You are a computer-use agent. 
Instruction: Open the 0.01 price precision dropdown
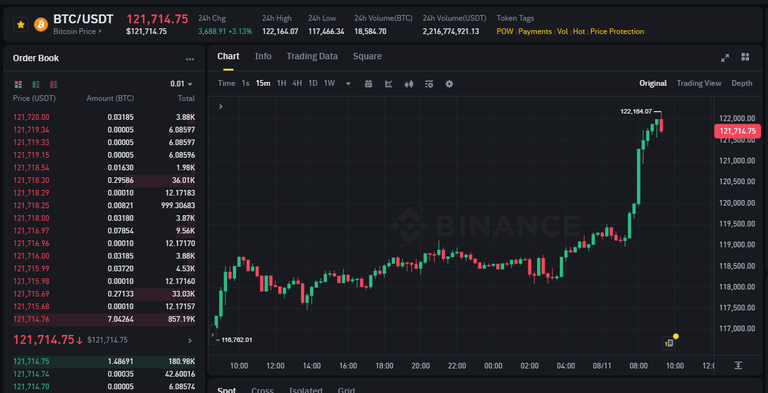[x=181, y=84]
